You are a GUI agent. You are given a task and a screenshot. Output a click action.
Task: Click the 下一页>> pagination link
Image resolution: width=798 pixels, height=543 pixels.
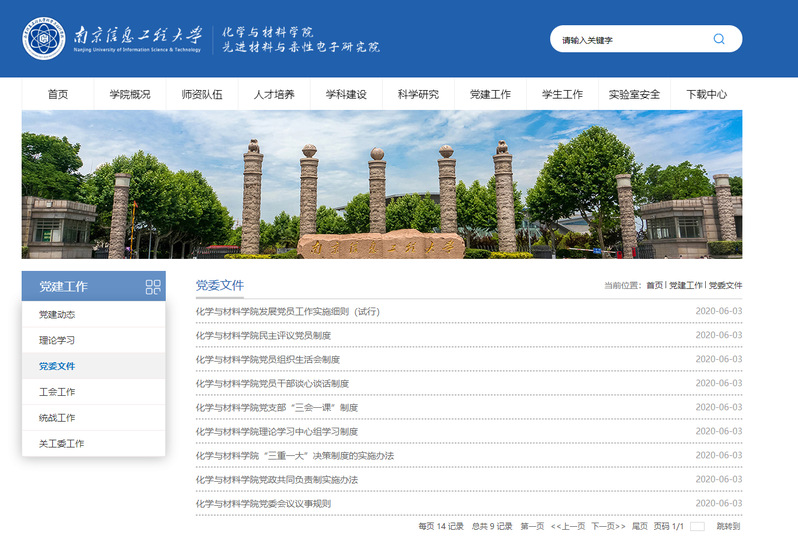(608, 526)
